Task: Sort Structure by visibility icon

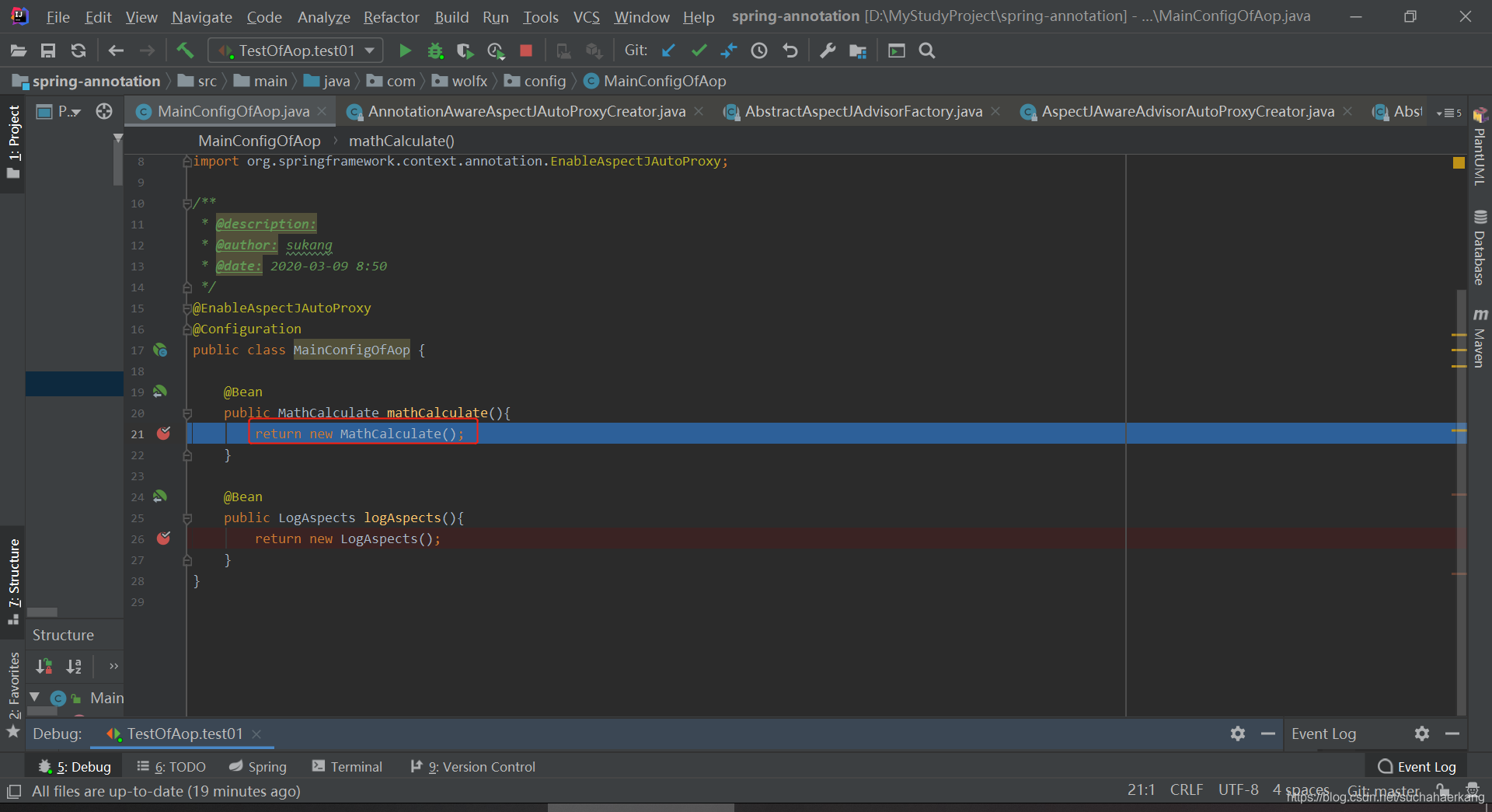Action: click(44, 666)
